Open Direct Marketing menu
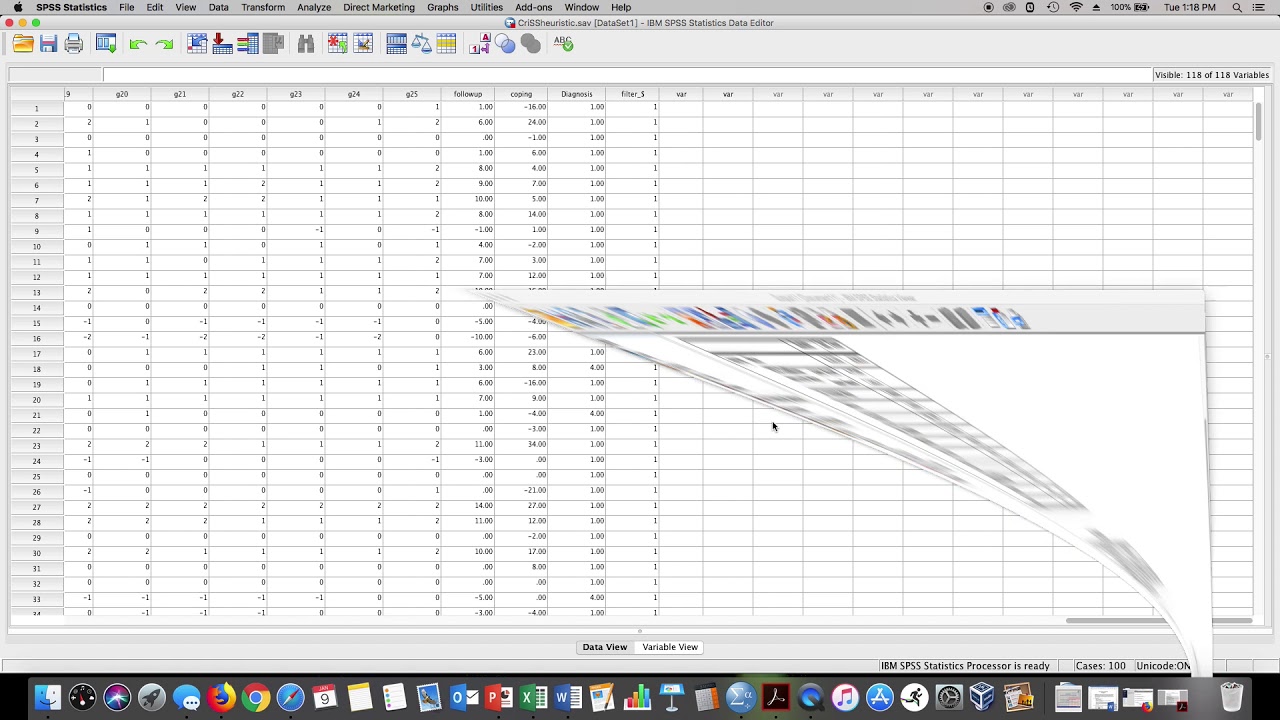 pos(379,7)
